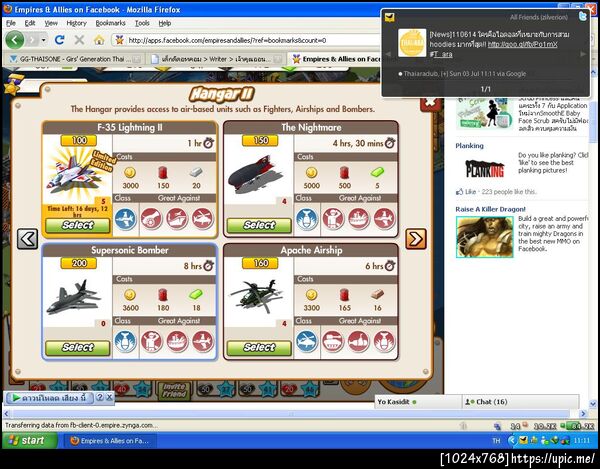The height and width of the screenshot is (469, 600).
Task: Click The Nightmare blimp thumbnail
Action: coord(255,175)
